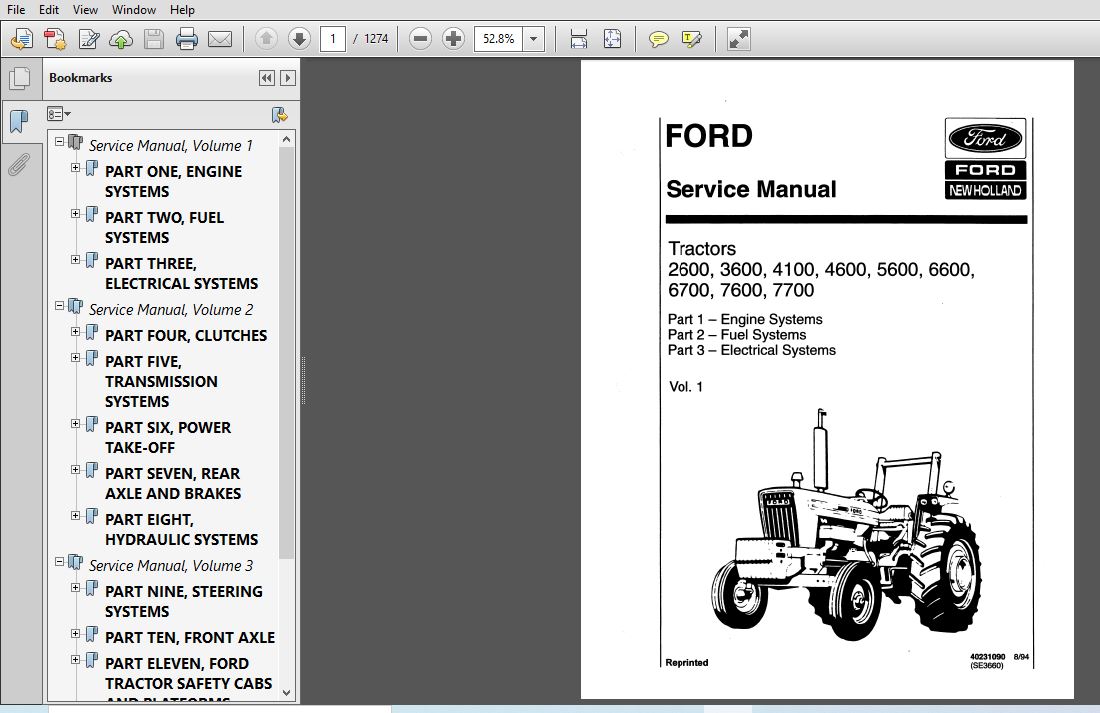Add a sticky note comment

(658, 39)
